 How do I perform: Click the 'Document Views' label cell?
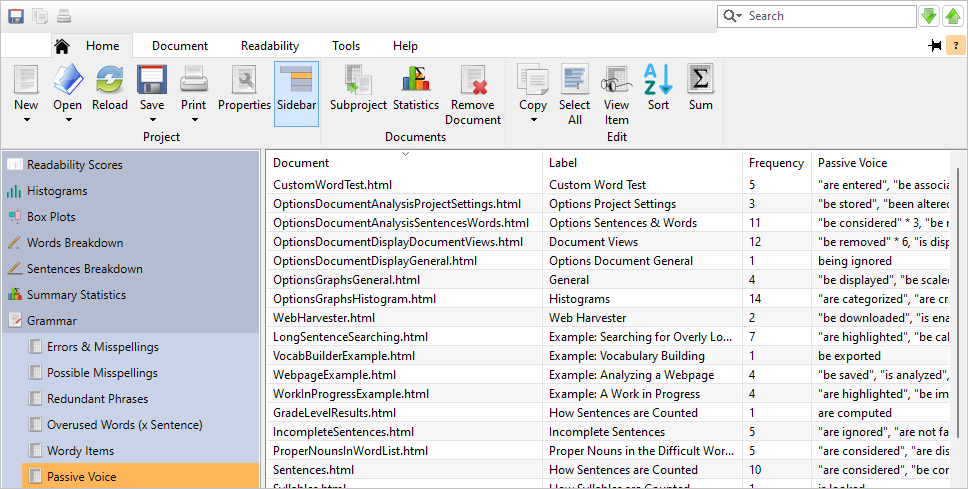[642, 242]
